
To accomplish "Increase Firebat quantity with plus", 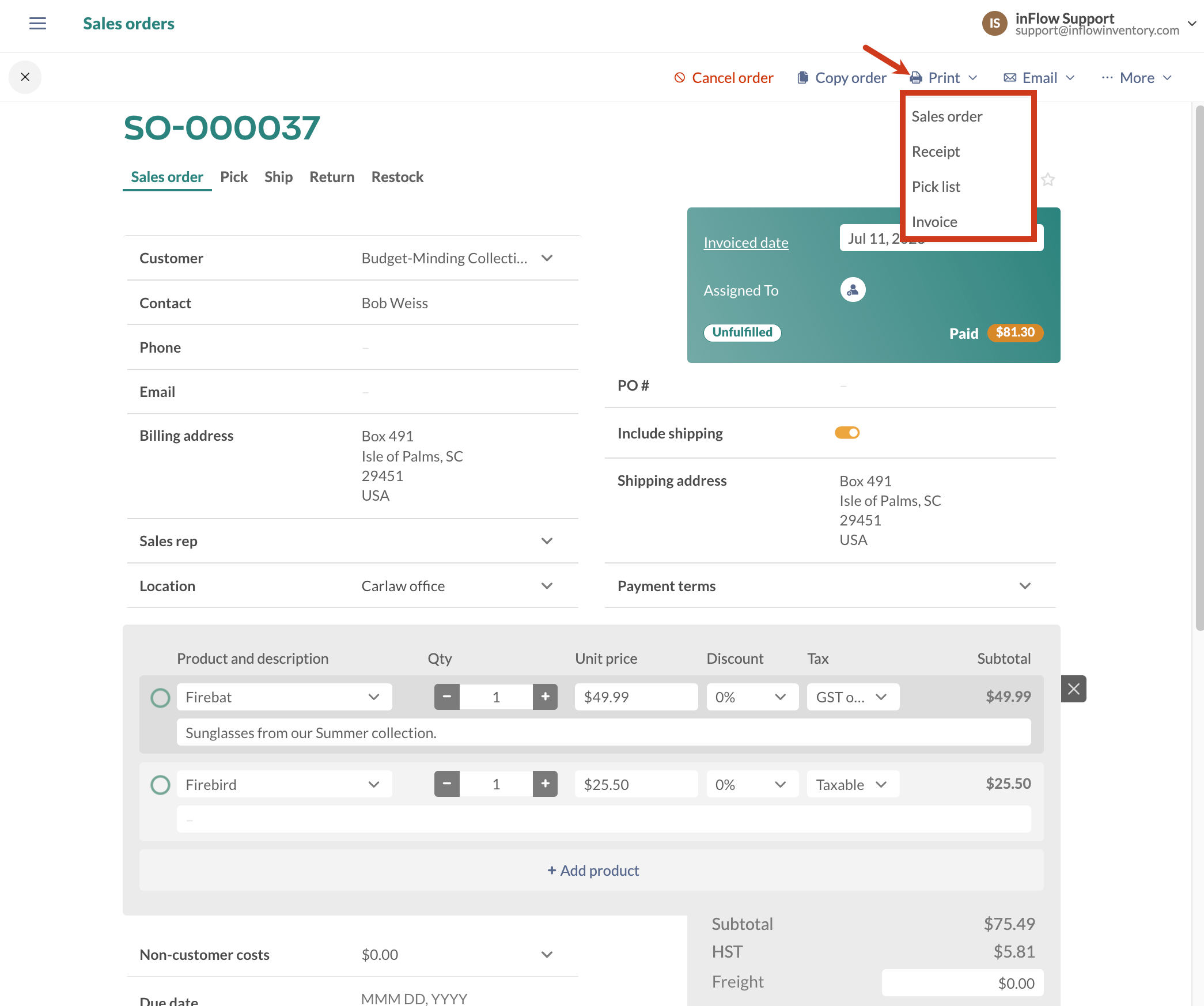I will point(545,697).
